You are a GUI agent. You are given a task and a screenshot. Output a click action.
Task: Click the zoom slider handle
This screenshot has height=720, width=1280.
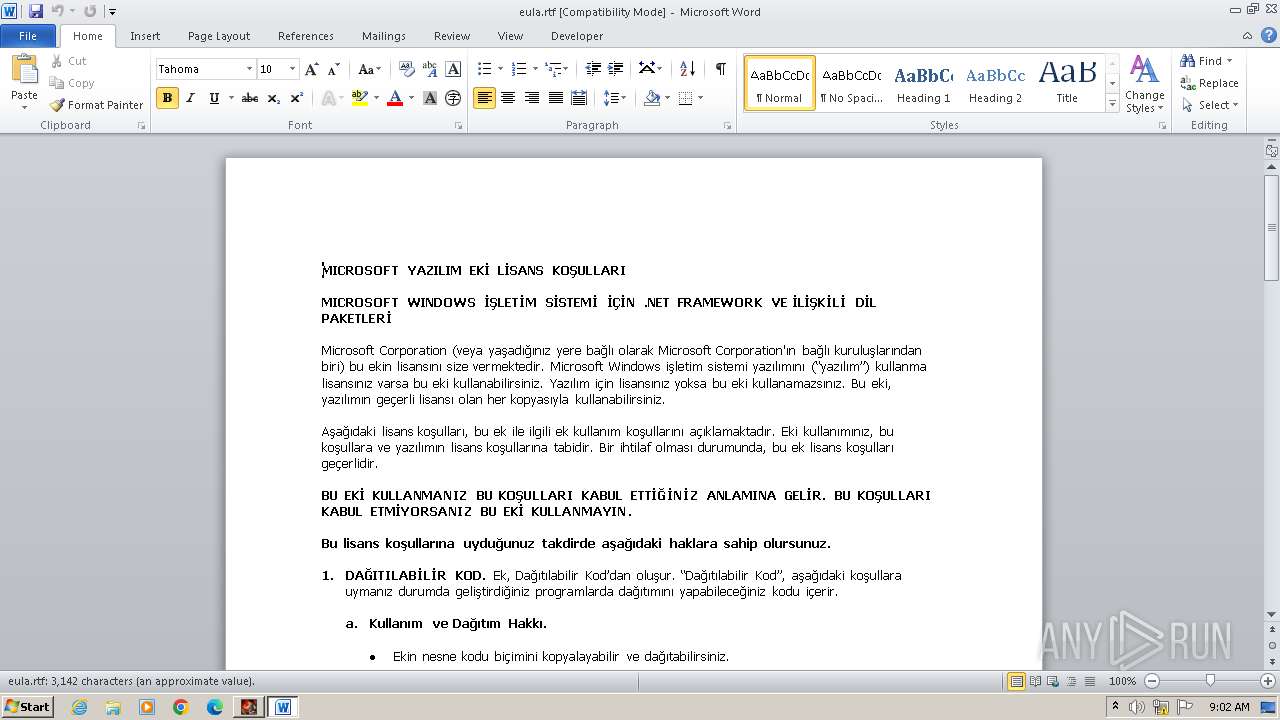coord(1210,681)
